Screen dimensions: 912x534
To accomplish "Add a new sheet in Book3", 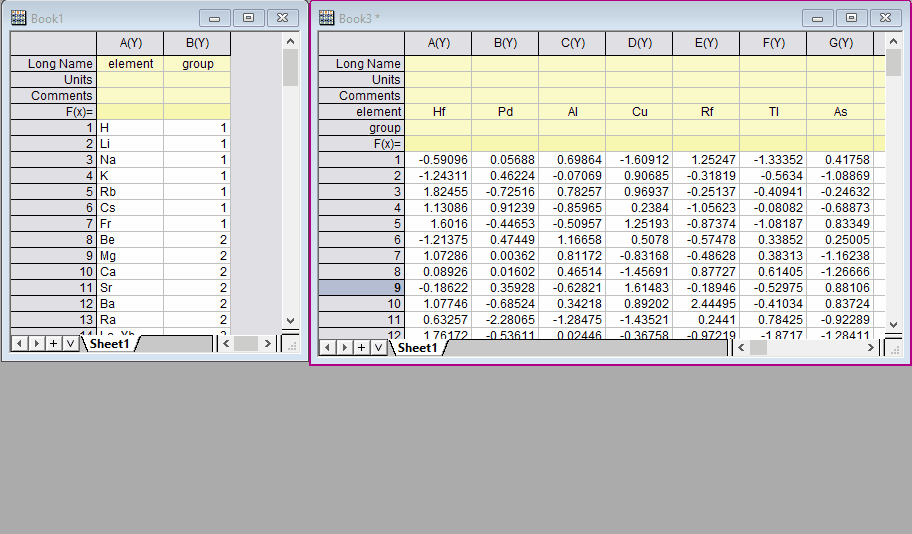I will [x=360, y=347].
